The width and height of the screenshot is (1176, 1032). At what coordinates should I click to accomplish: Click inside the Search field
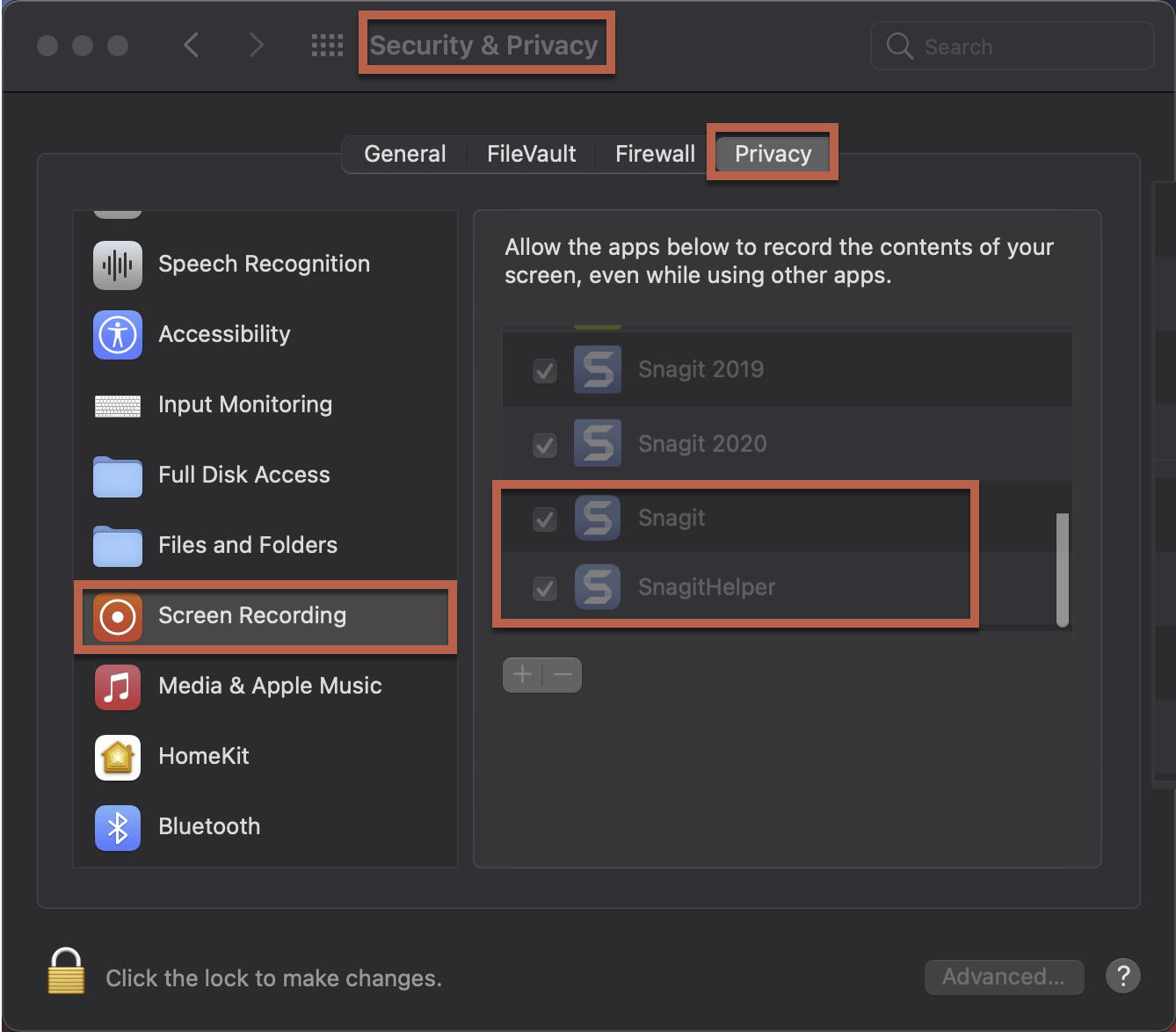pos(1011,46)
